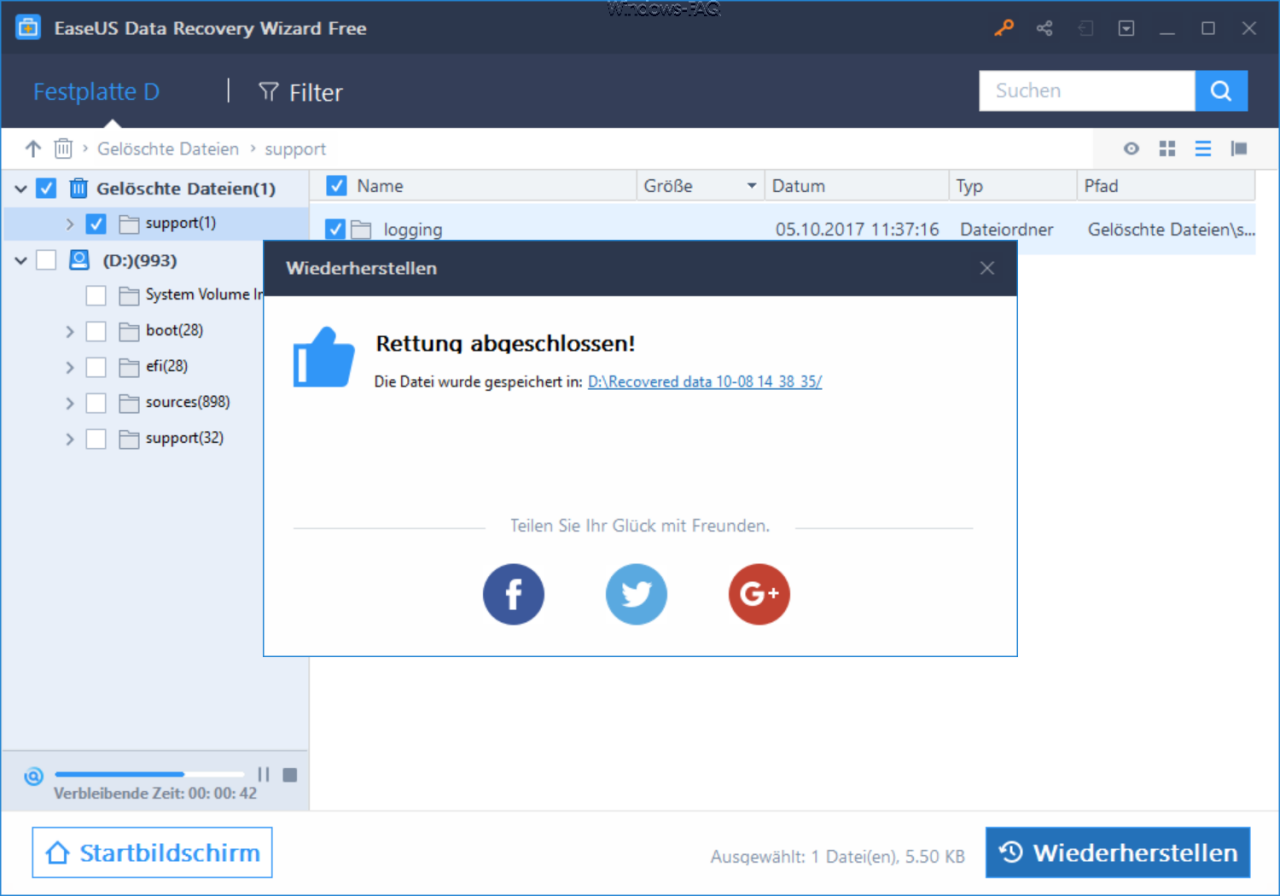Open the Recovered data folder link
1280x896 pixels.
pos(705,381)
